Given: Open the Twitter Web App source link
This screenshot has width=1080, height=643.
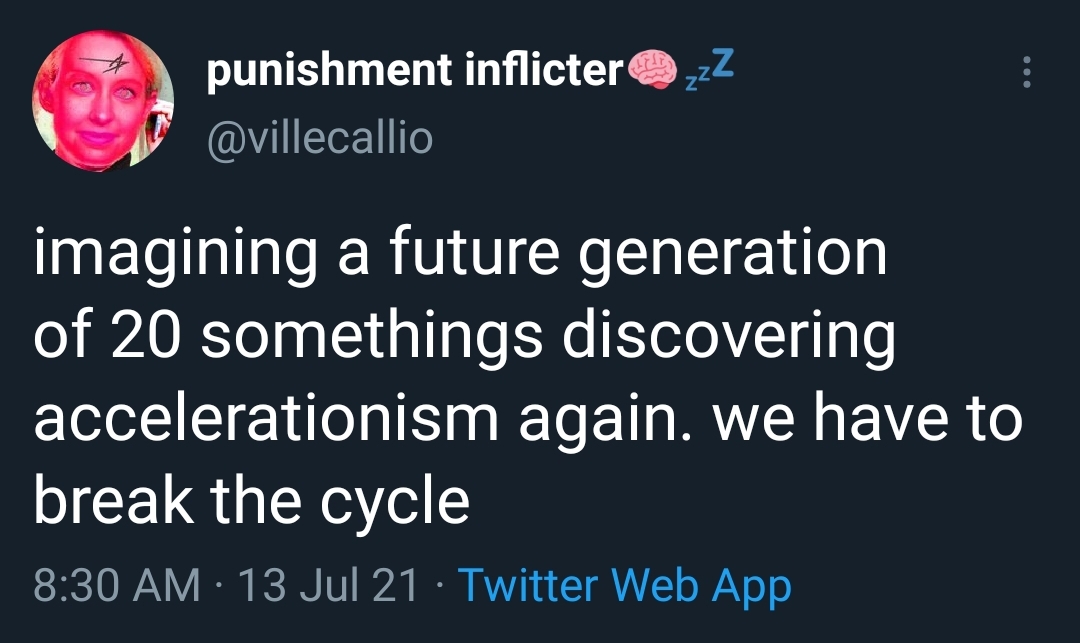Looking at the screenshot, I should [624, 585].
